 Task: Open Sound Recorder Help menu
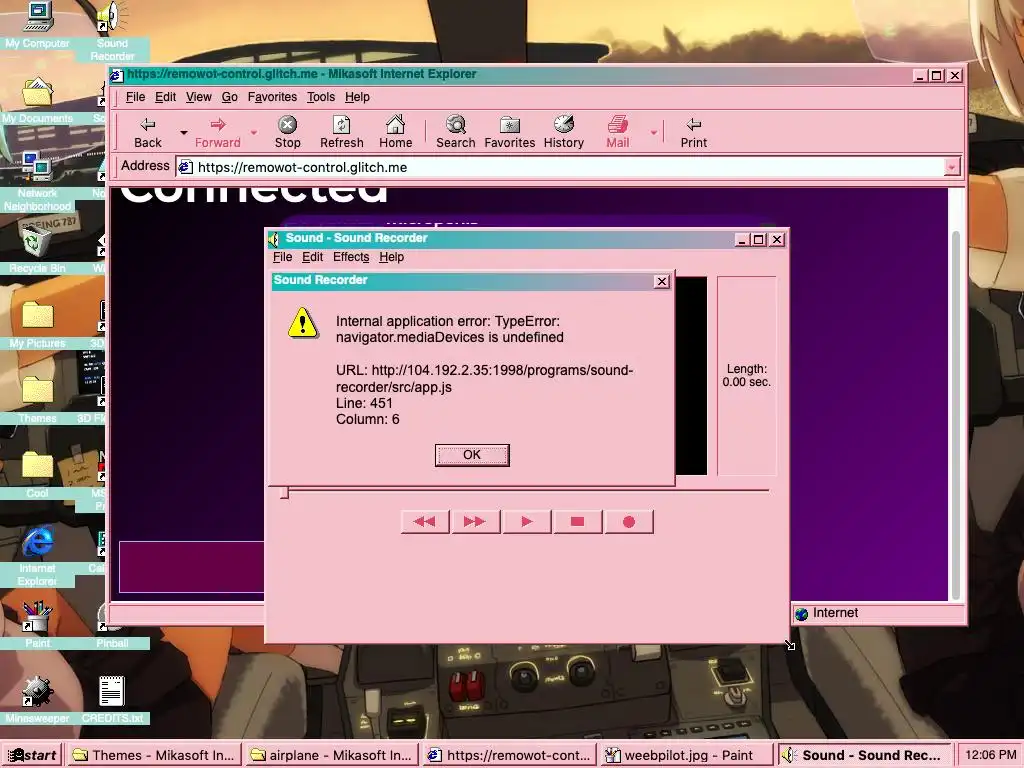[x=391, y=257]
